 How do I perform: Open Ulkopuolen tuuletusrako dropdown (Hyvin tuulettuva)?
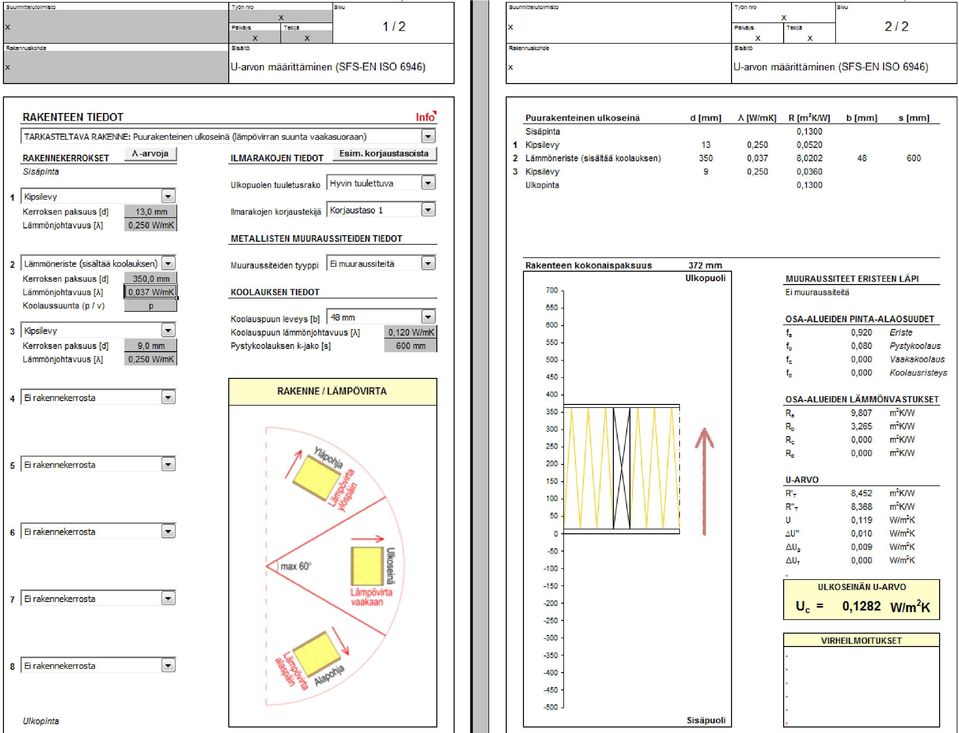point(428,183)
